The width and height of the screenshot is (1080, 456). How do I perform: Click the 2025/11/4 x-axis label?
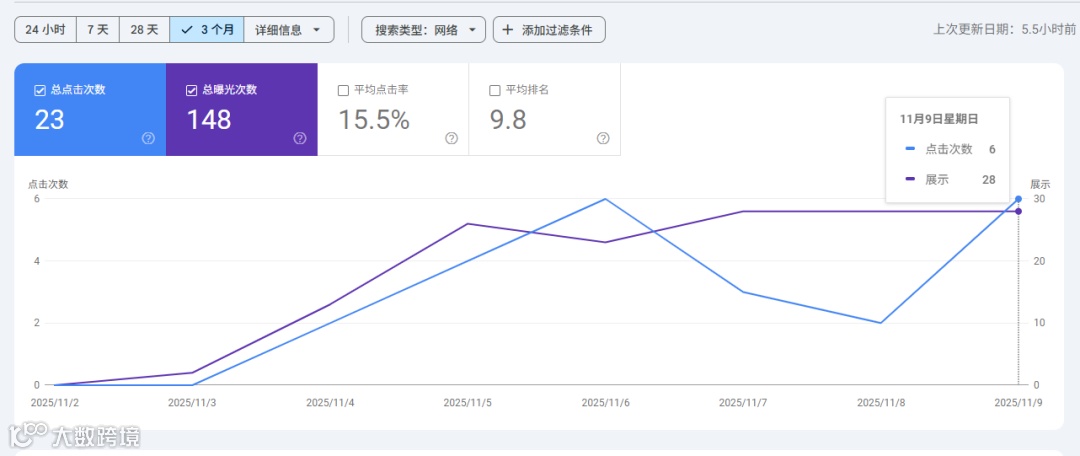330,403
